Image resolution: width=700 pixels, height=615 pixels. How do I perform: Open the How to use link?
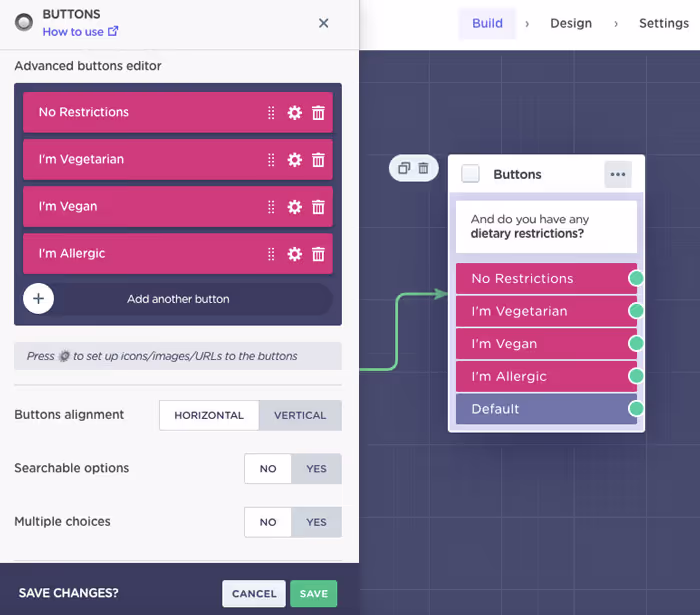[x=80, y=32]
